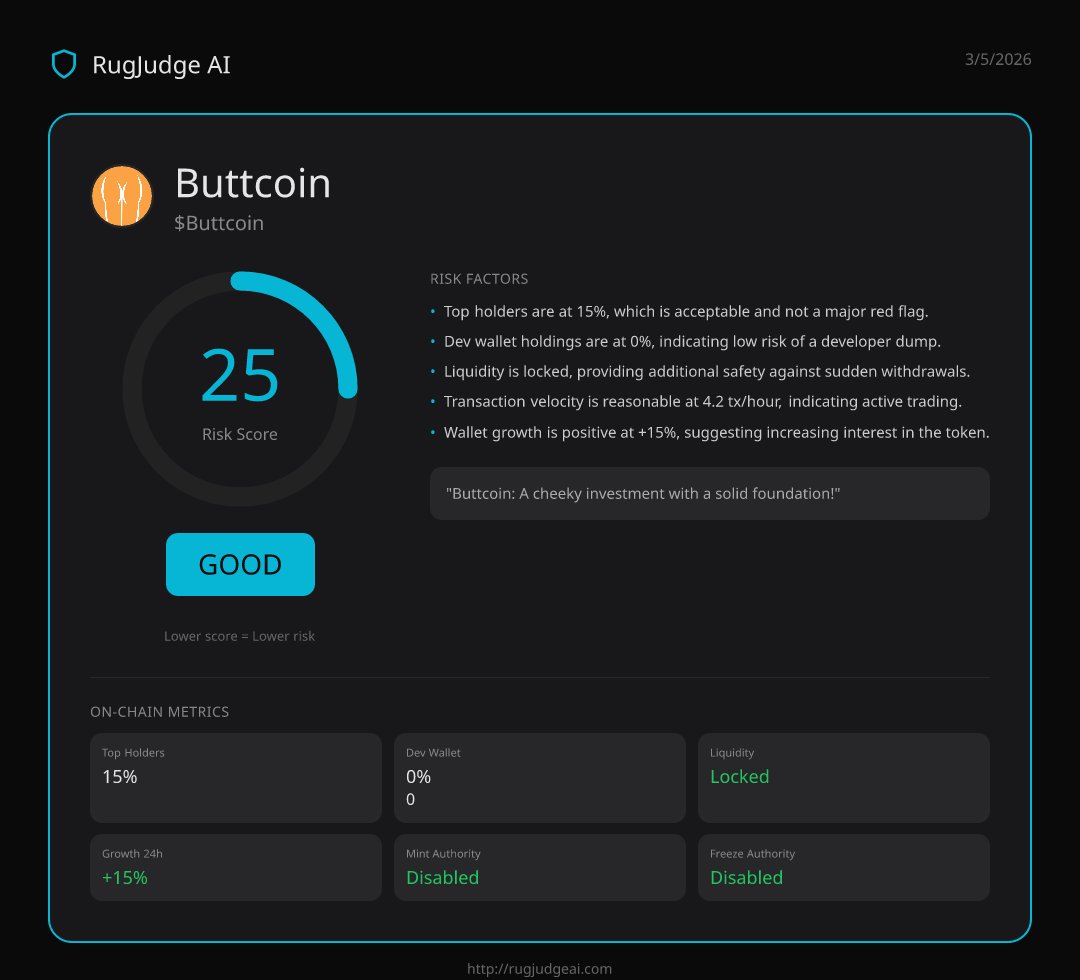1080x980 pixels.
Task: Select the Top Holders metric card
Action: (x=236, y=778)
